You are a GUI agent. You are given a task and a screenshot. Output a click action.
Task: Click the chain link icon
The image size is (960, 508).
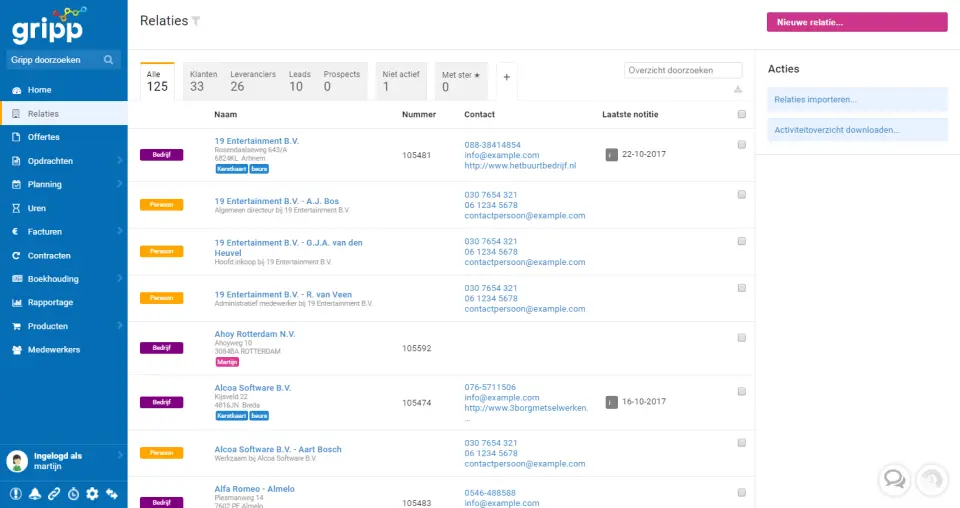[x=54, y=494]
